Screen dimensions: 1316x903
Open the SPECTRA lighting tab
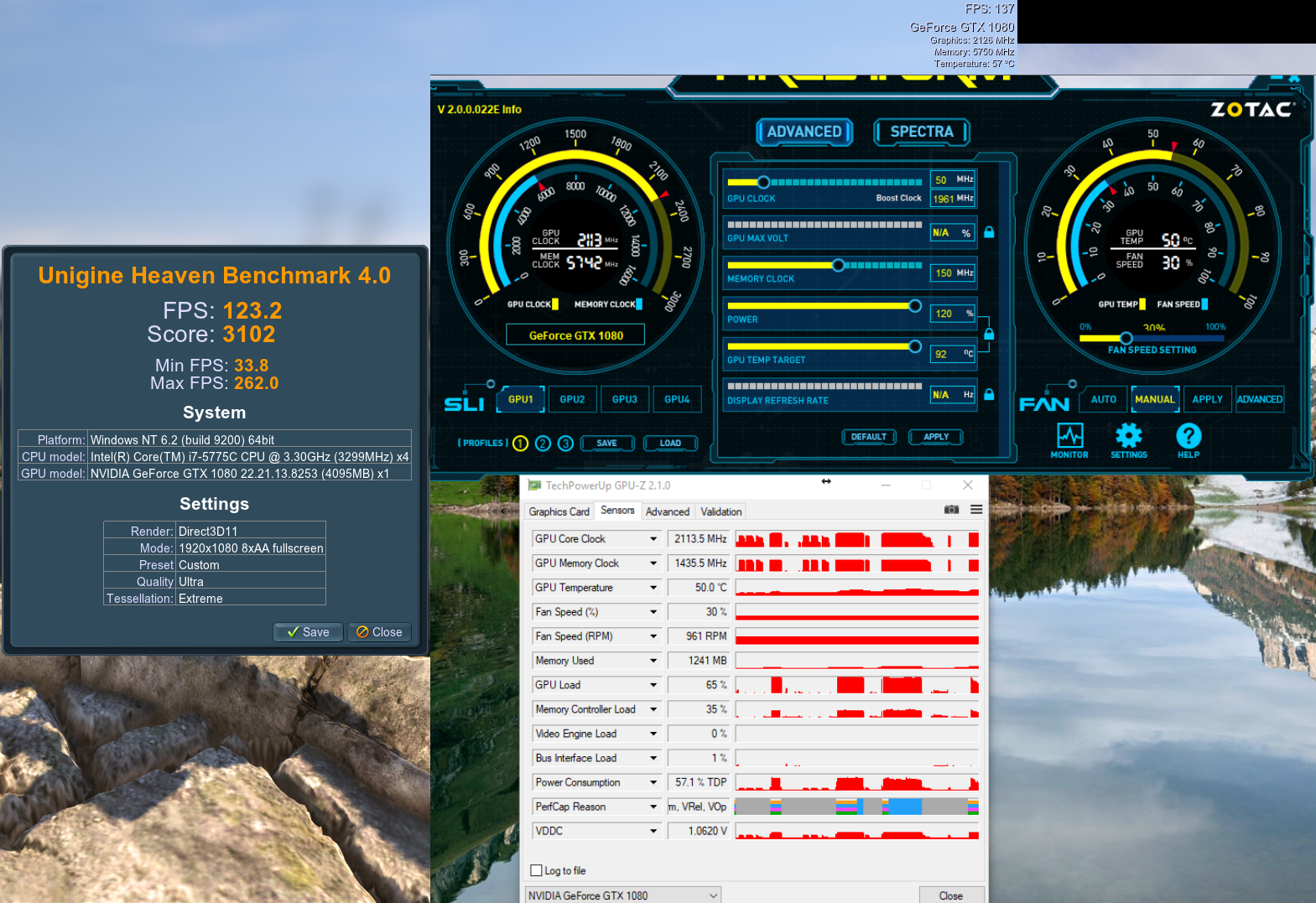point(922,132)
